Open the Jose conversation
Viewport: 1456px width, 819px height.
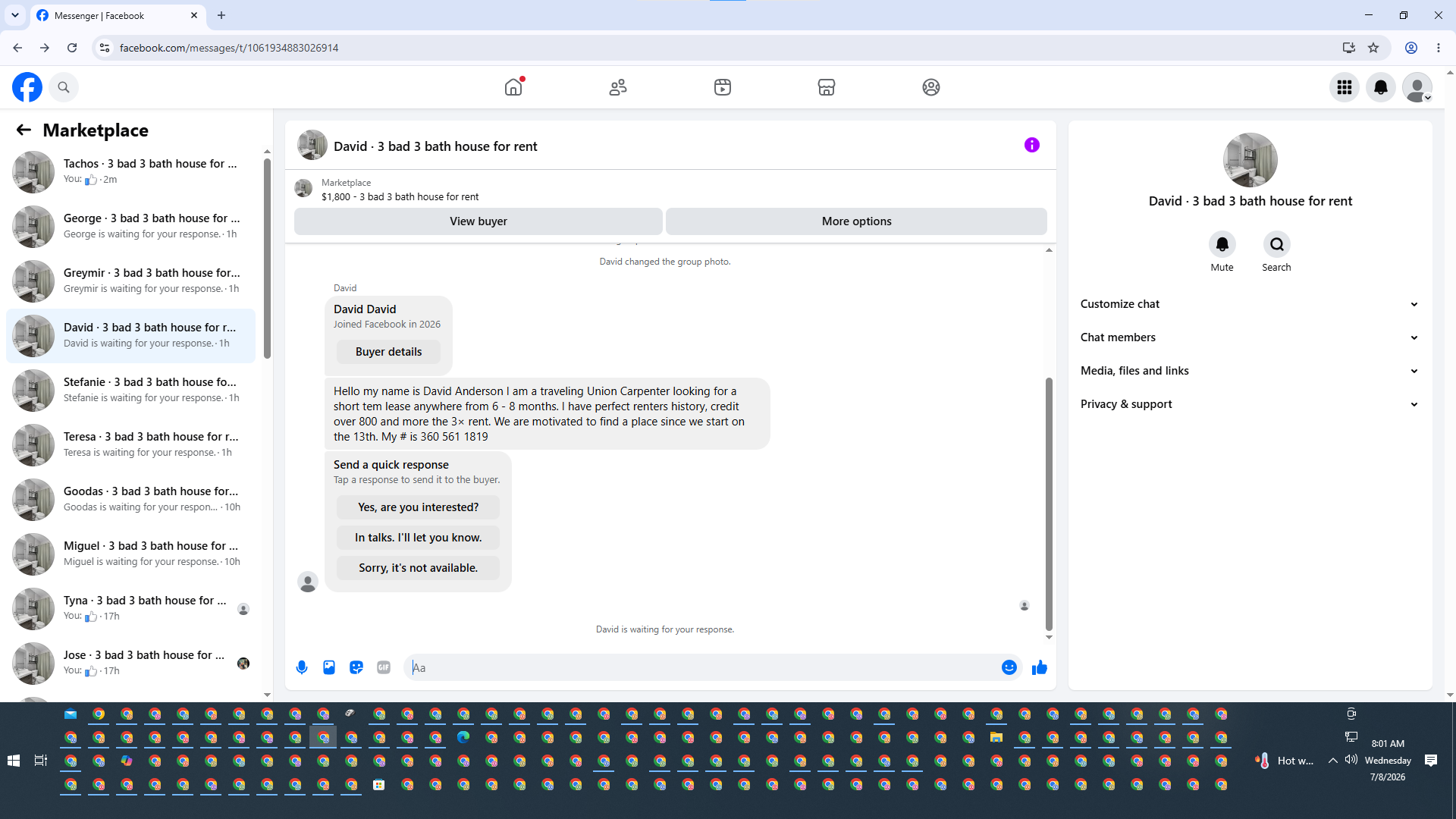coord(130,664)
